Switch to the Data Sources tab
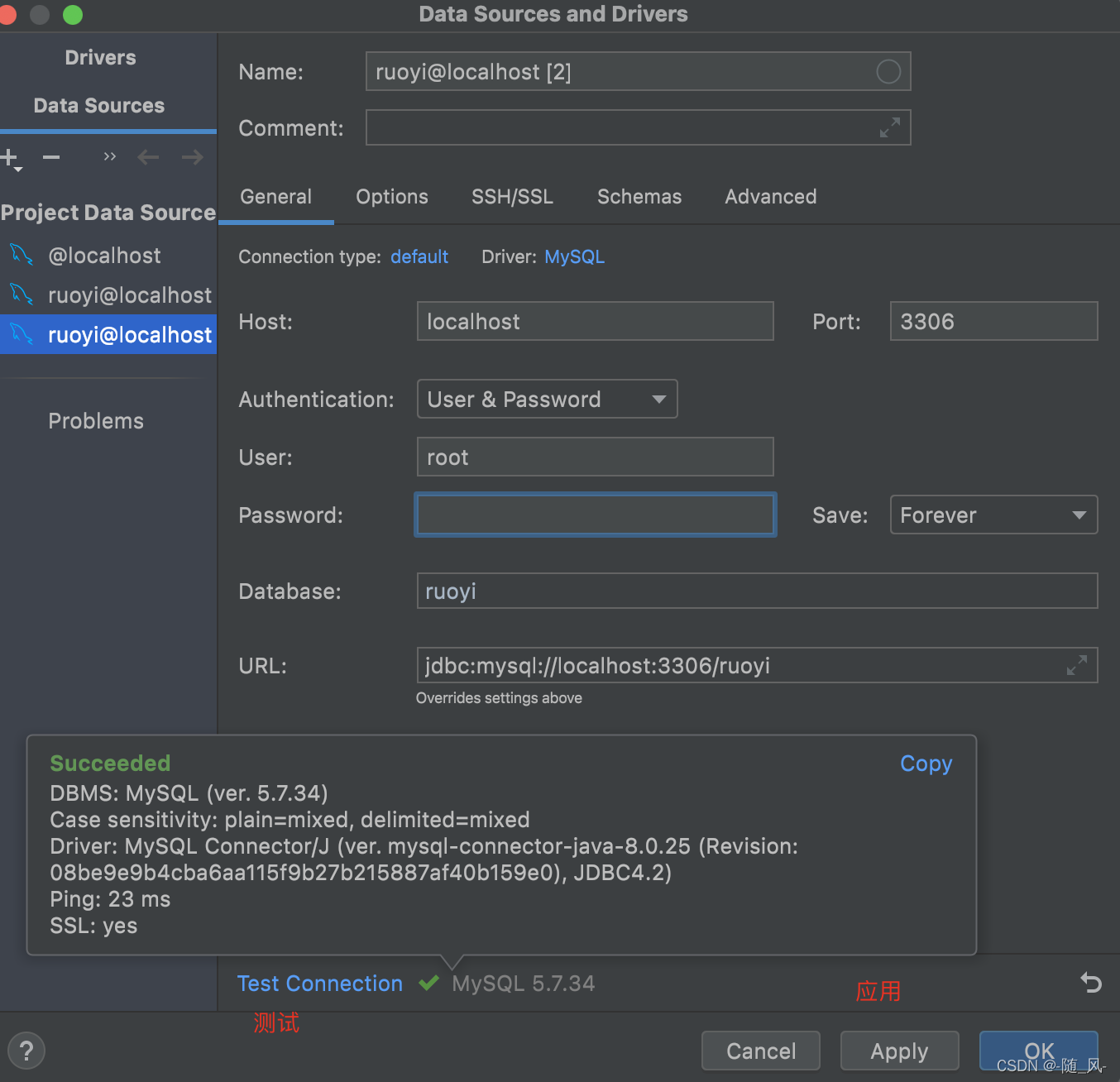The image size is (1120, 1082). 99,106
